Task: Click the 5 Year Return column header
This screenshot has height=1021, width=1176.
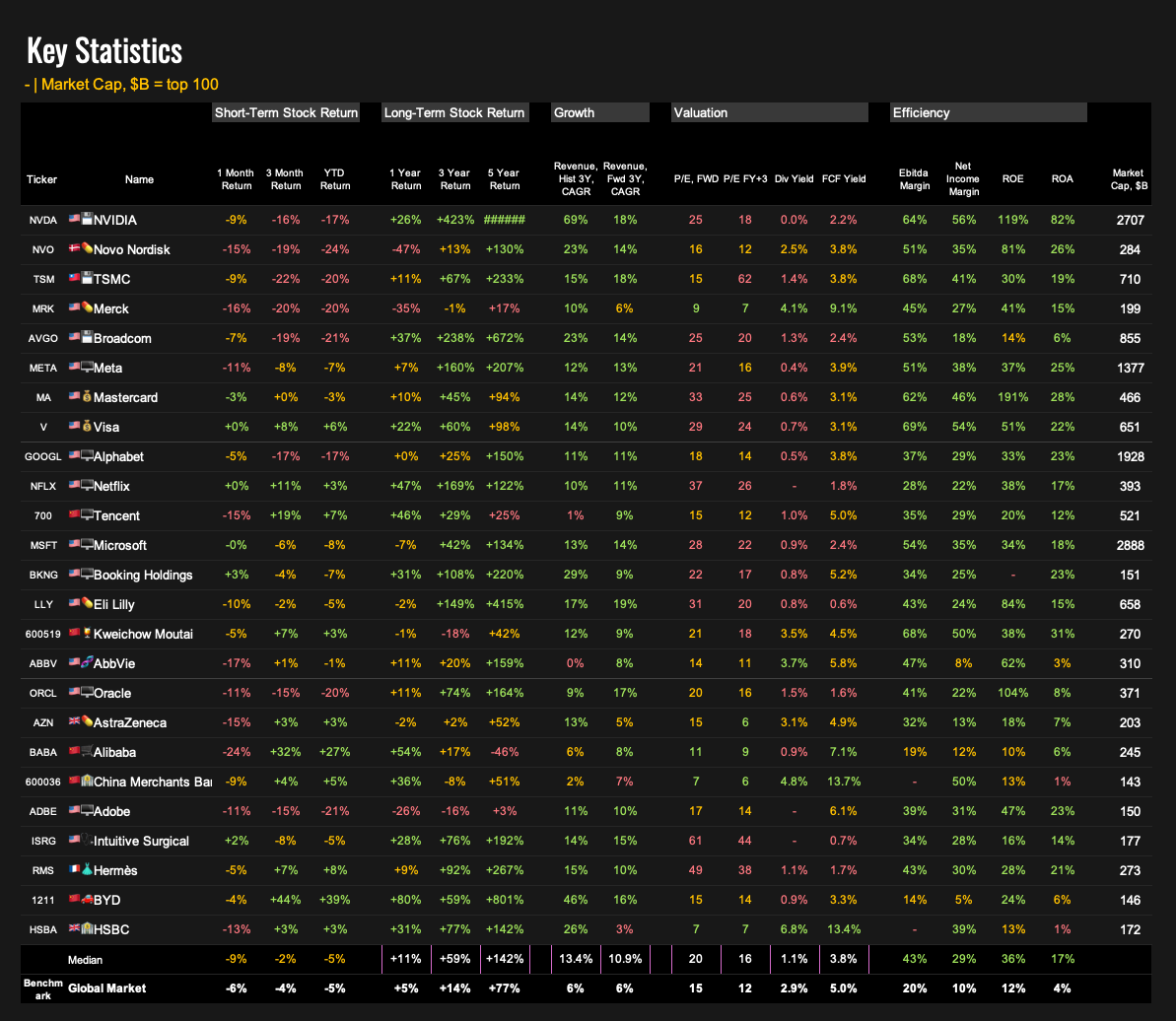Action: coord(504,179)
